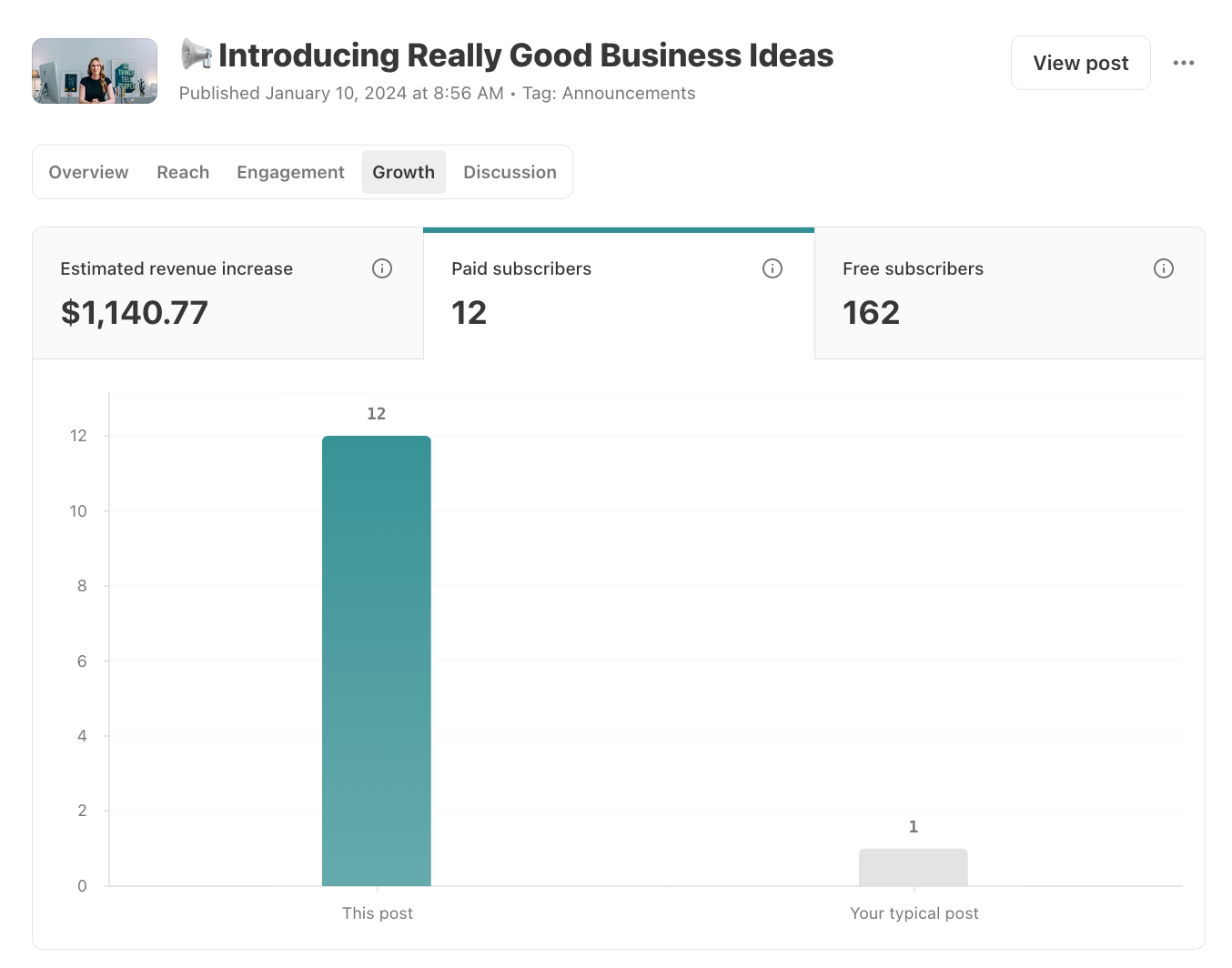Click the megaphone emoji in the title
This screenshot has height=968, width=1232.
196,55
